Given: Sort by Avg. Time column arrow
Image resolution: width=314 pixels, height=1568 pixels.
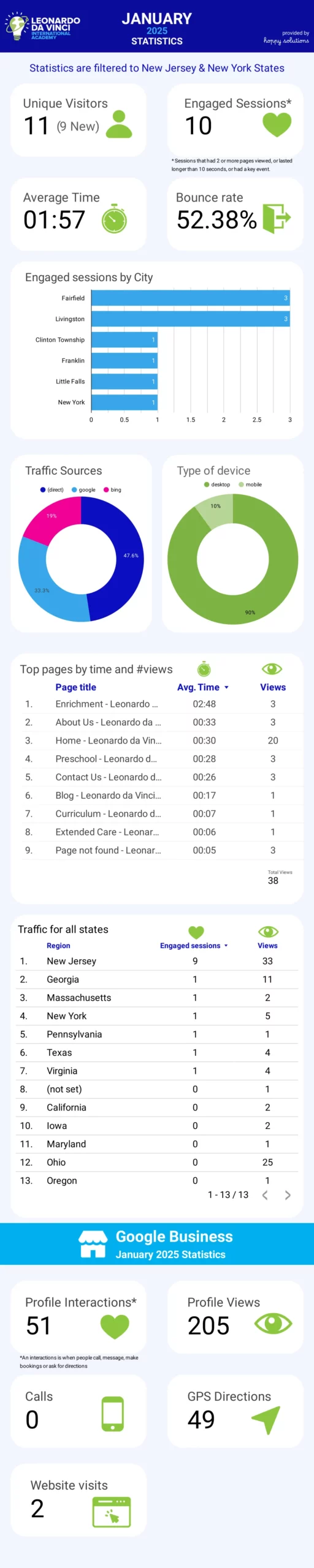Looking at the screenshot, I should click(226, 687).
